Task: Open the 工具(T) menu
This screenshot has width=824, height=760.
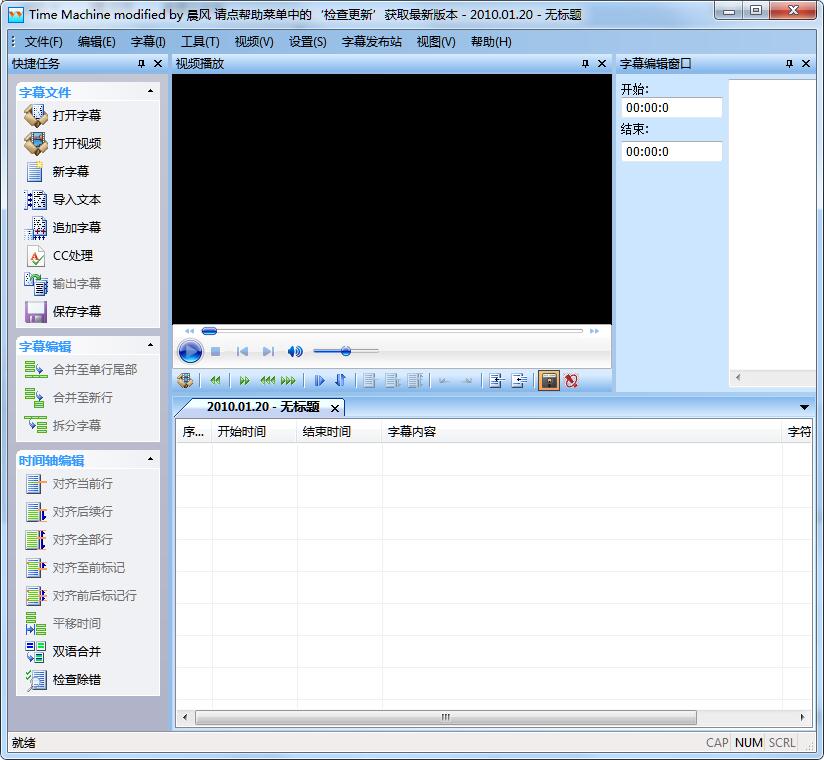Action: 200,41
